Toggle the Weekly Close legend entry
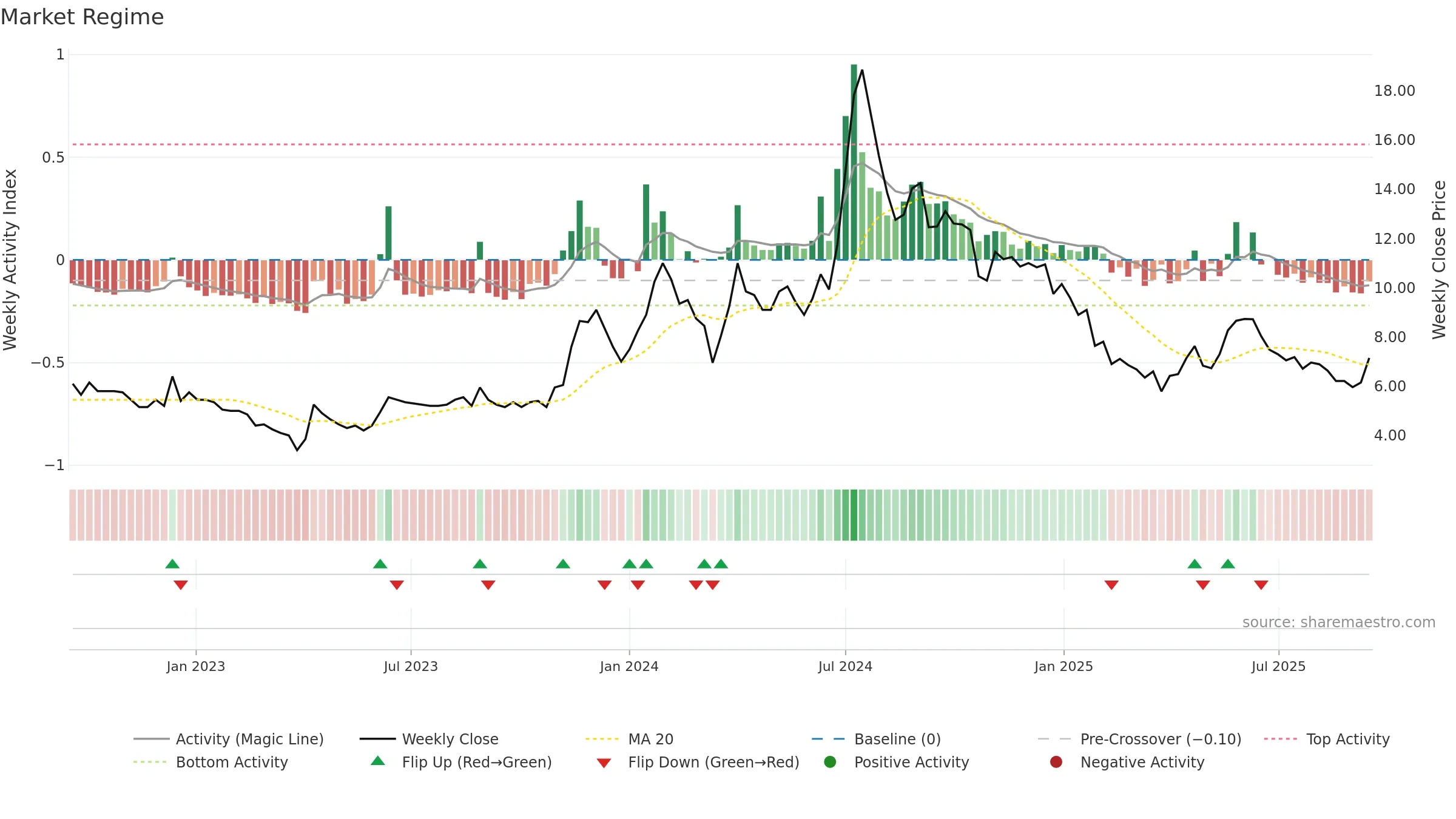Viewport: 1456px width, 819px height. click(429, 739)
